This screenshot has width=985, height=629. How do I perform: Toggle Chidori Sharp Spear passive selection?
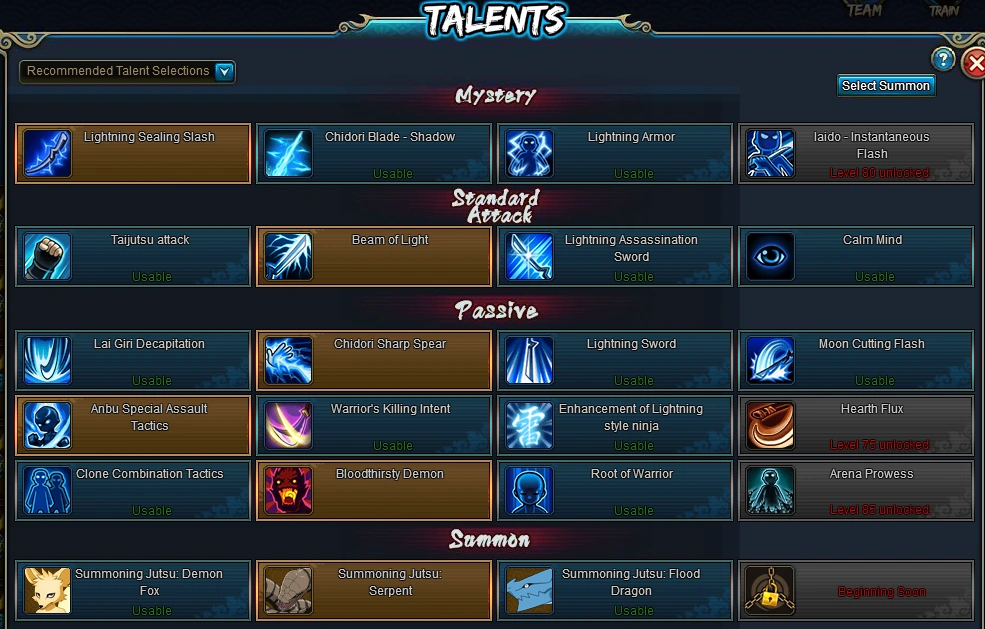(374, 361)
